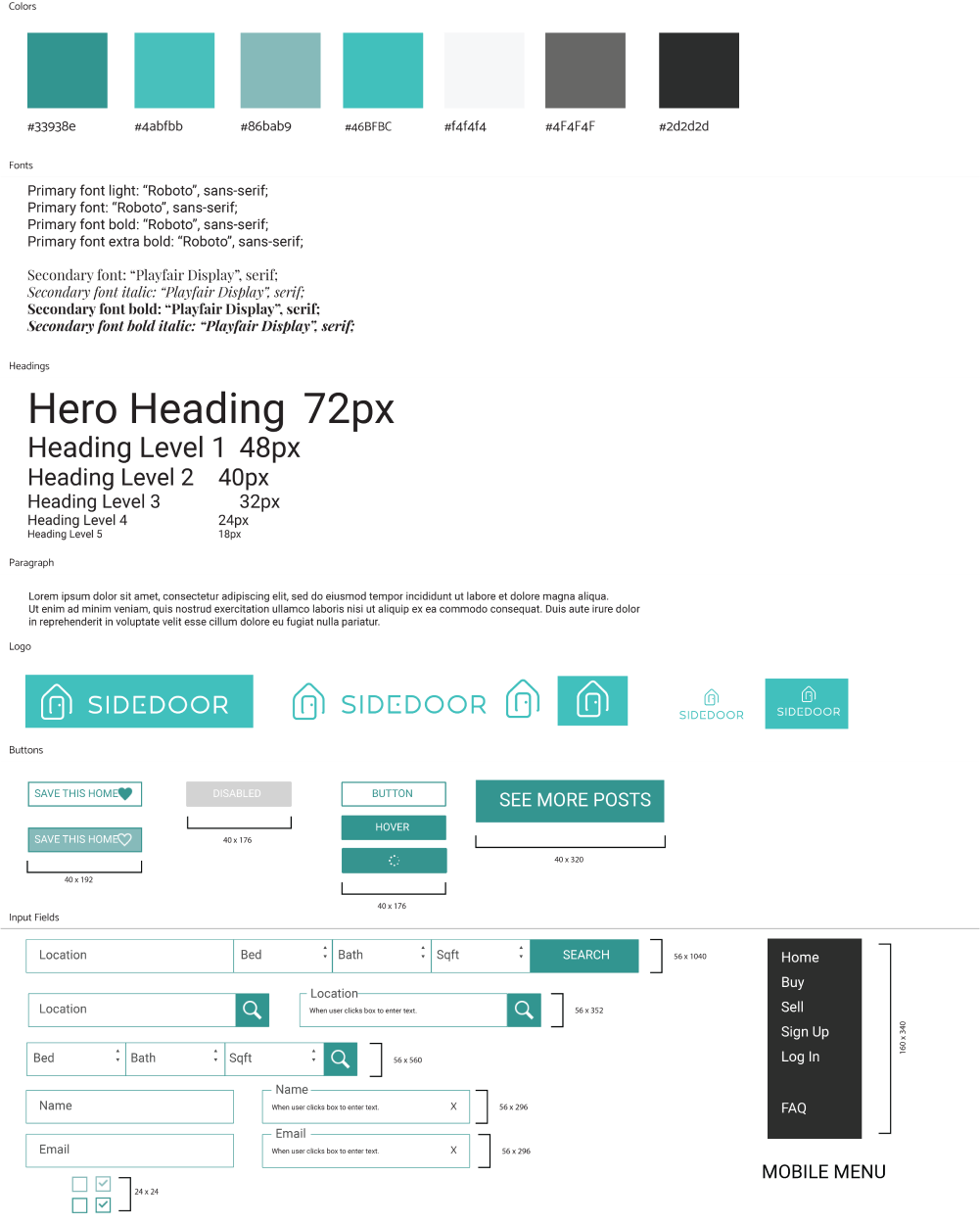Check the empty white-outlined checkbox

79,1183
